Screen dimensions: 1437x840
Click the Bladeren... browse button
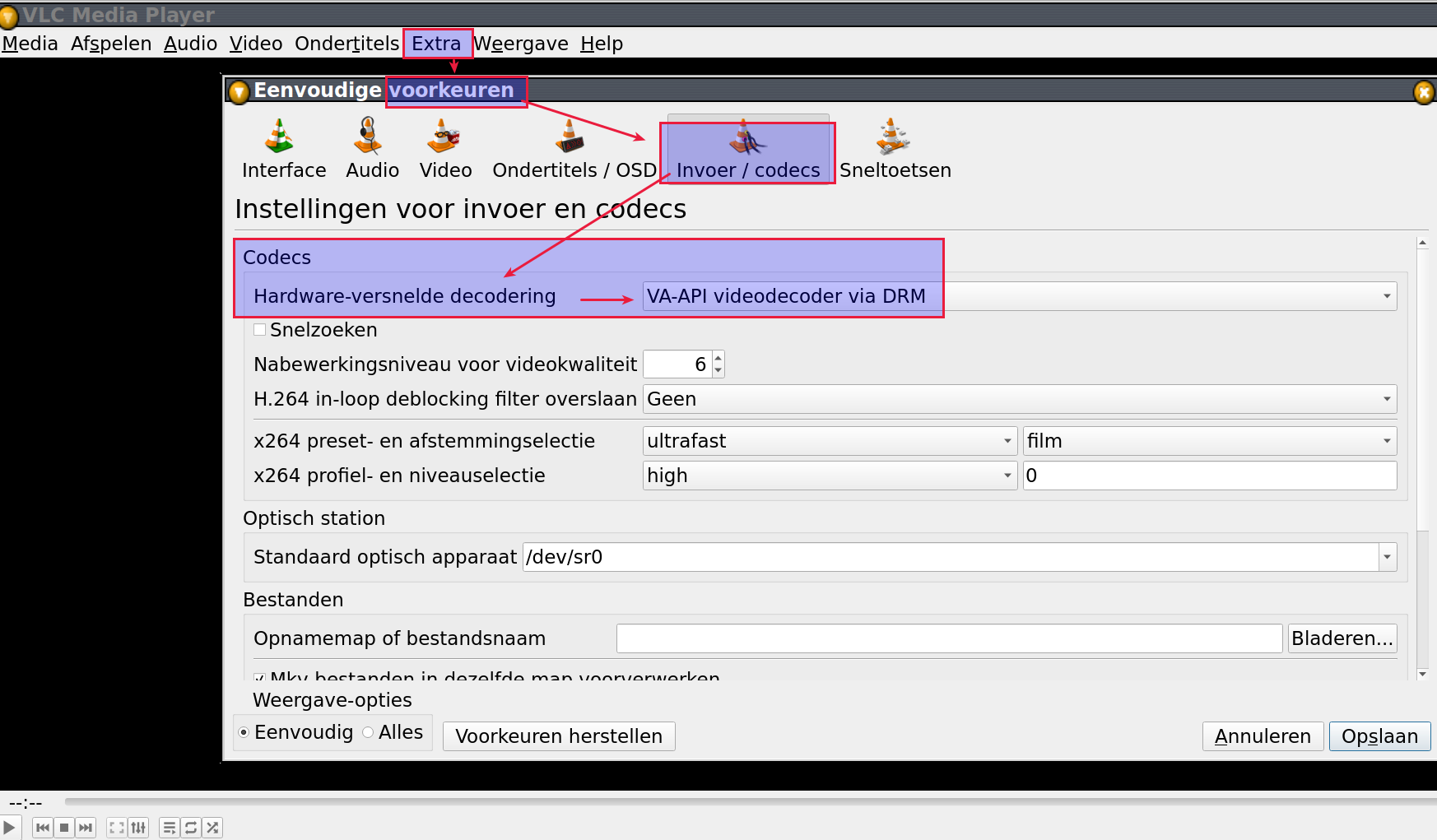point(1342,638)
